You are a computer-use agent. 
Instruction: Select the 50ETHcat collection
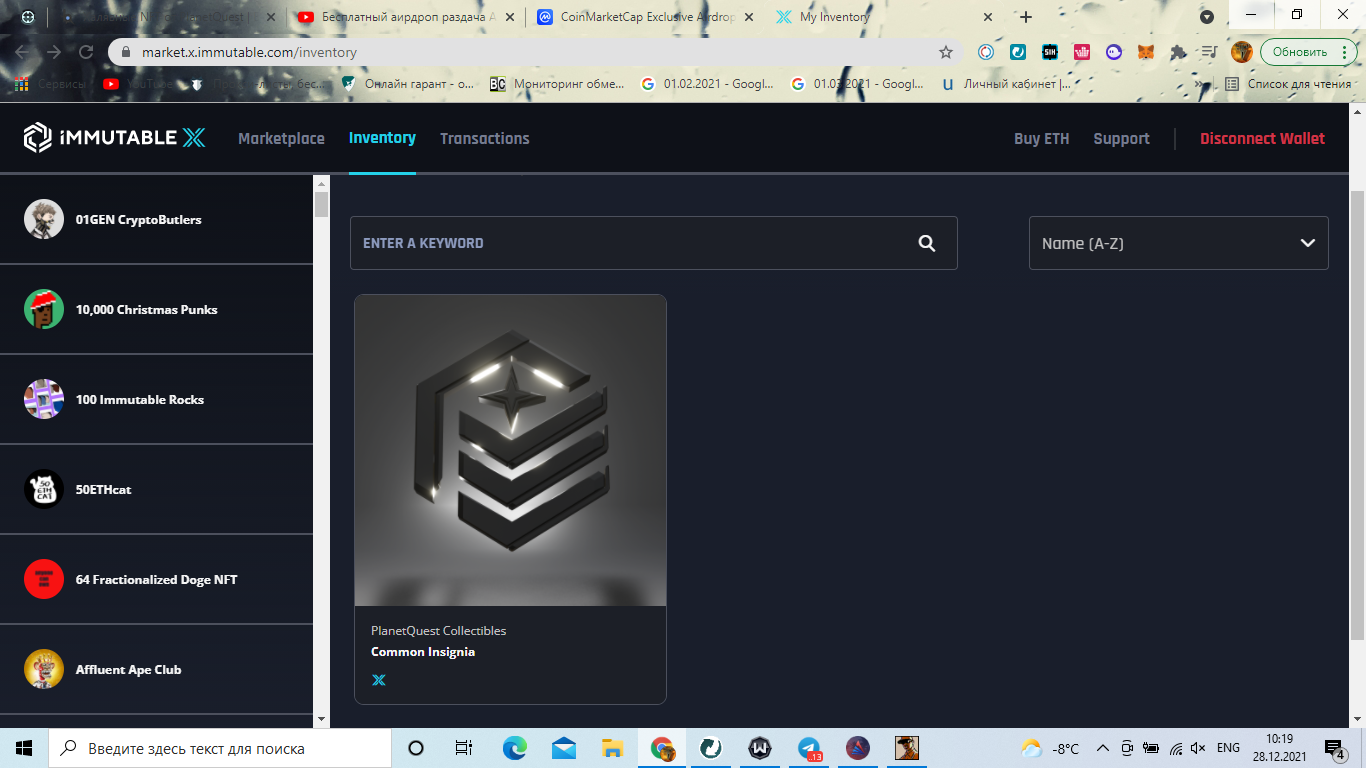tap(156, 490)
